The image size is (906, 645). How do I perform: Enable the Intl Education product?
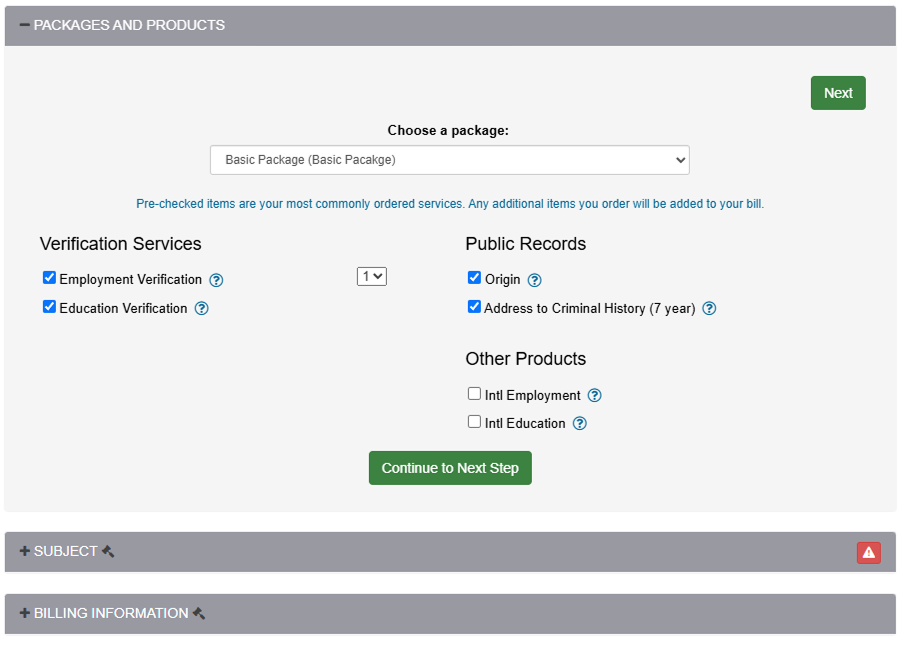[x=474, y=421]
